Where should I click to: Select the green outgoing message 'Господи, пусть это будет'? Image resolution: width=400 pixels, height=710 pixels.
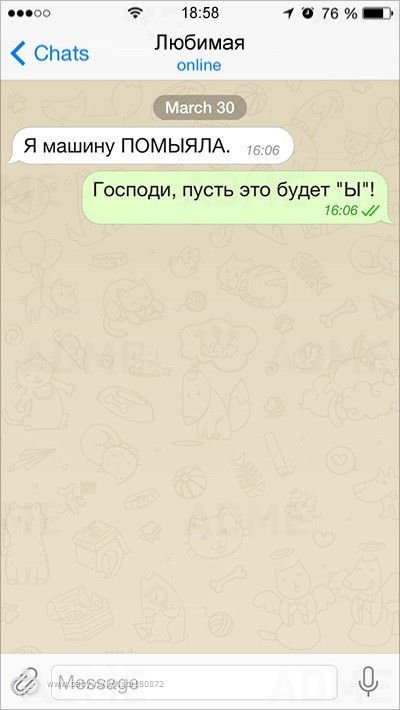(x=236, y=197)
